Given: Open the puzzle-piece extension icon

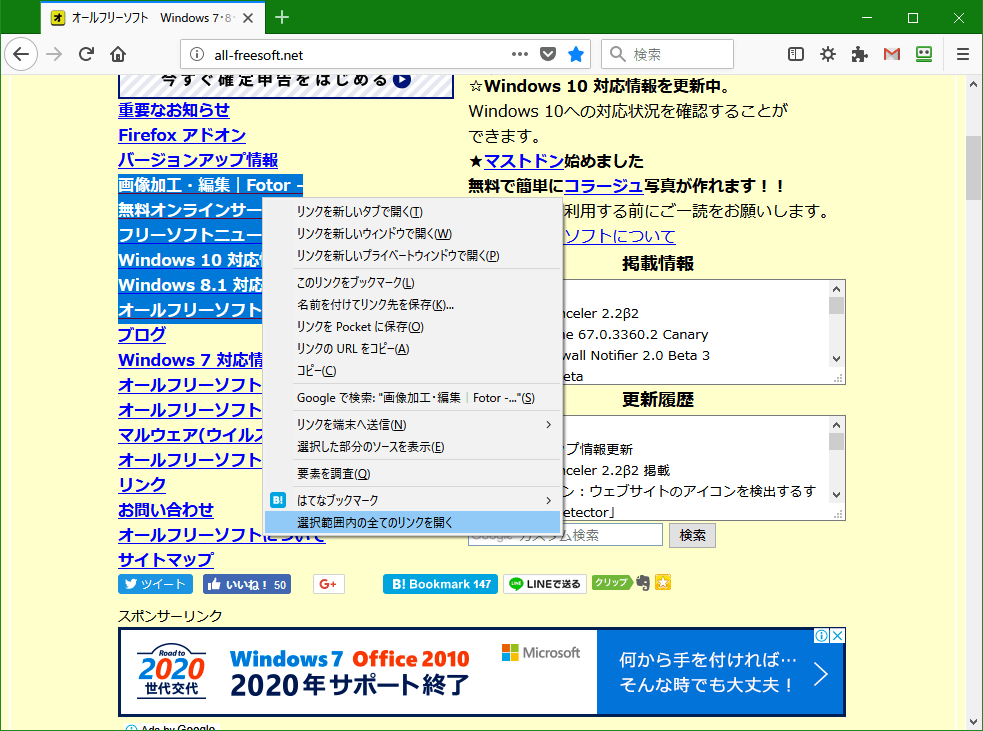Looking at the screenshot, I should coord(859,54).
